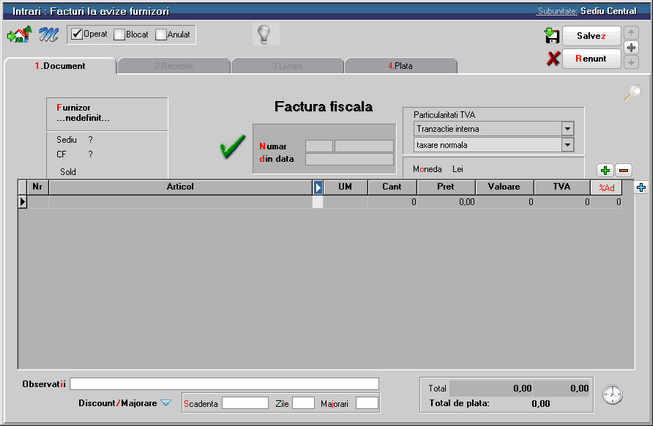
Task: Switch to the 1.Document tab
Action: 60,66
